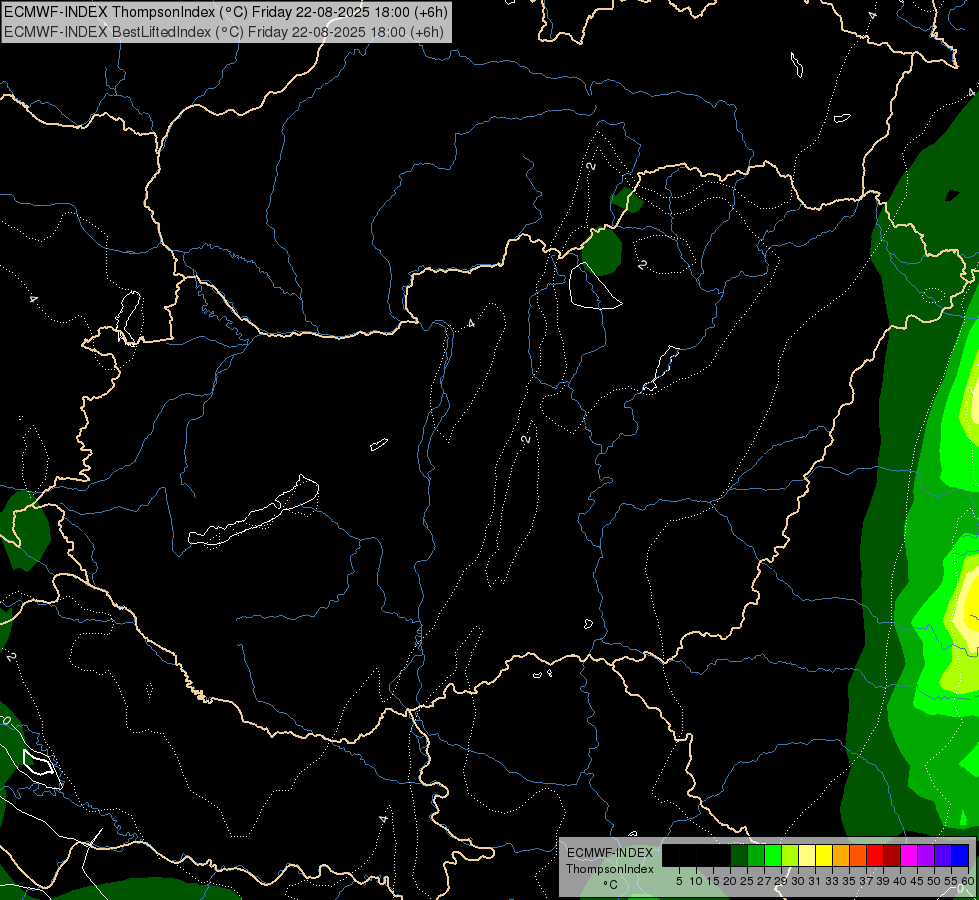Select the magenta 40–45 legend swatch
Image resolution: width=979 pixels, height=900 pixels.
909,855
